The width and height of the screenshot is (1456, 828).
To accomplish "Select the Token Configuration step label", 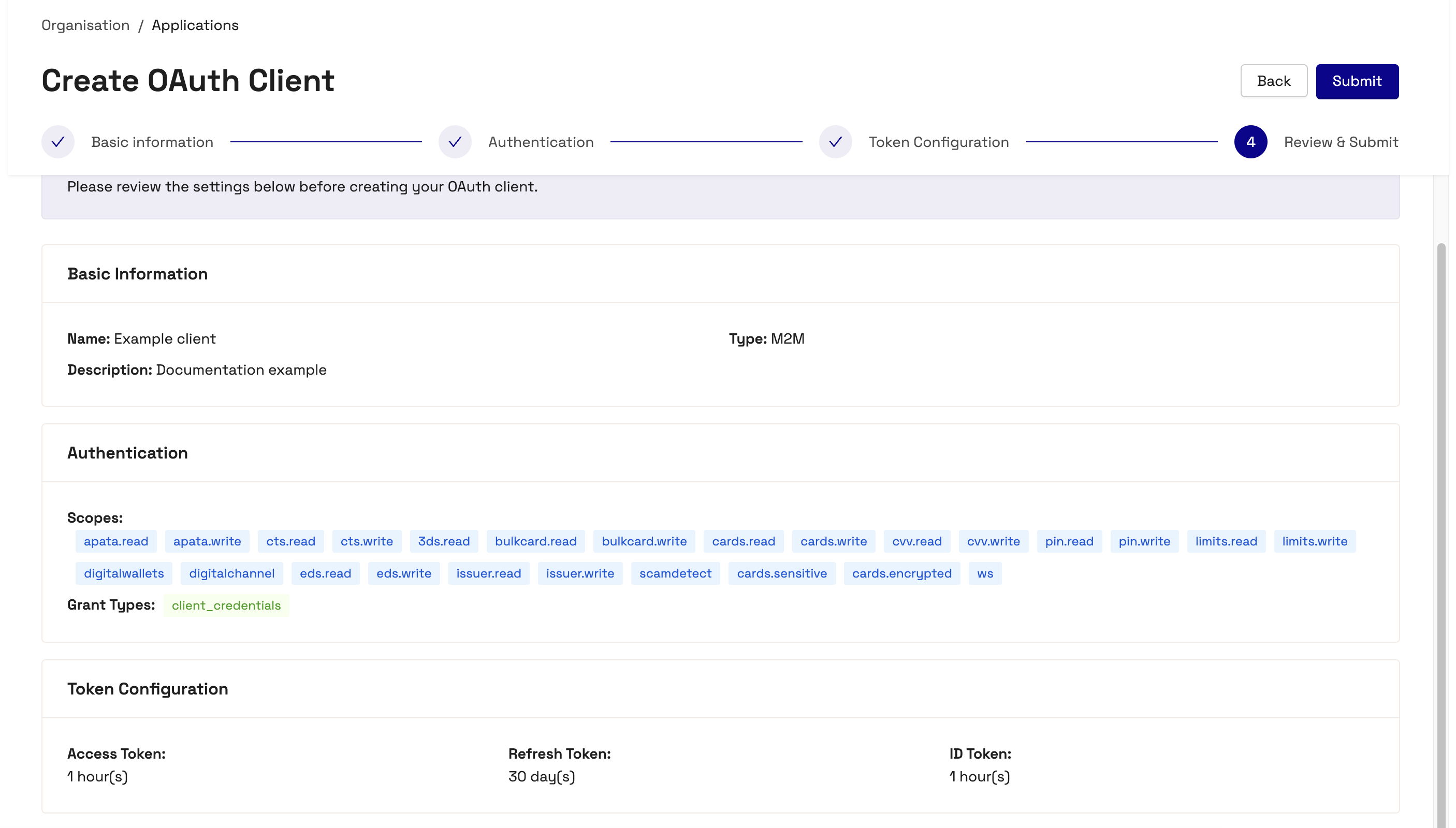I will click(x=938, y=142).
